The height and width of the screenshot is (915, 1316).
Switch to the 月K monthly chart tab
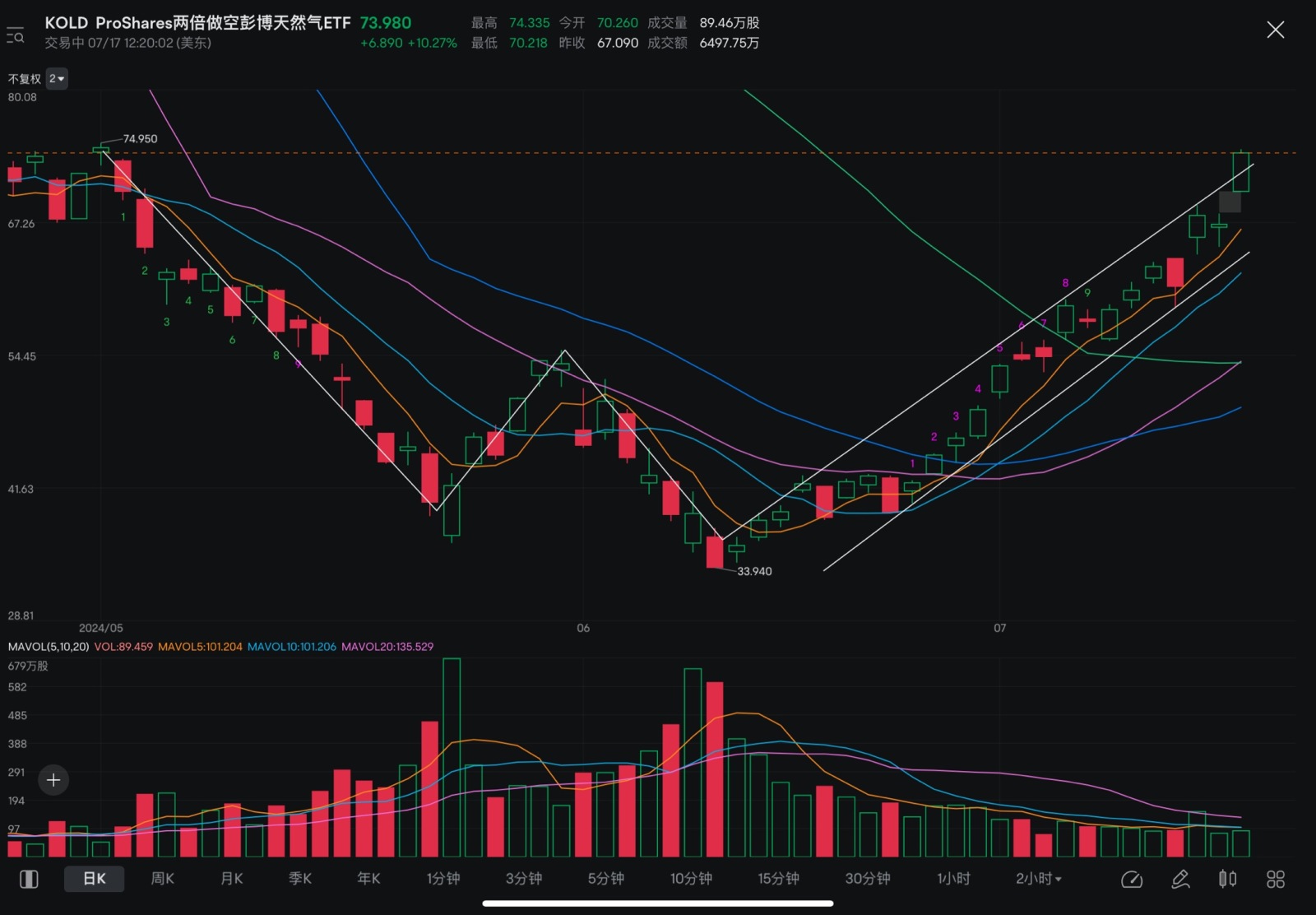tap(232, 879)
